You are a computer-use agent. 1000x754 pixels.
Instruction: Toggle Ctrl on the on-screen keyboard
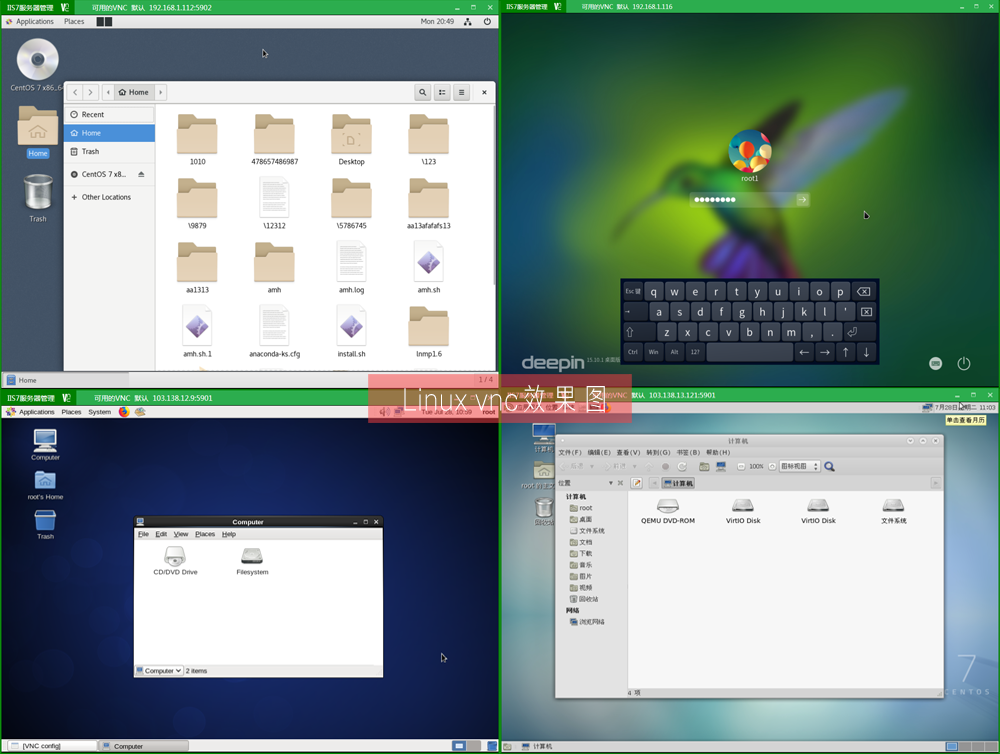[632, 352]
